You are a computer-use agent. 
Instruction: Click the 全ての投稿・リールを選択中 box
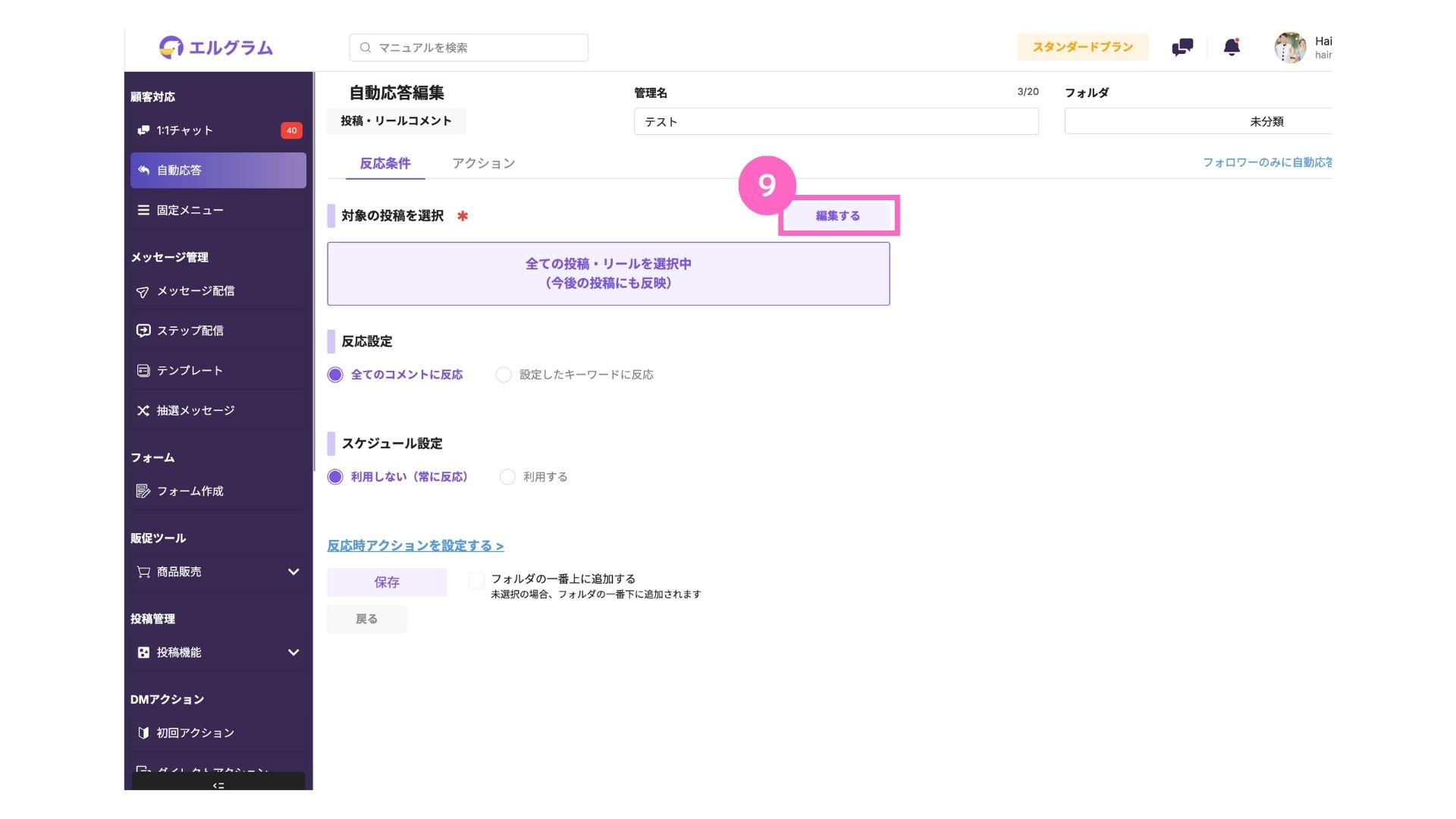(608, 274)
